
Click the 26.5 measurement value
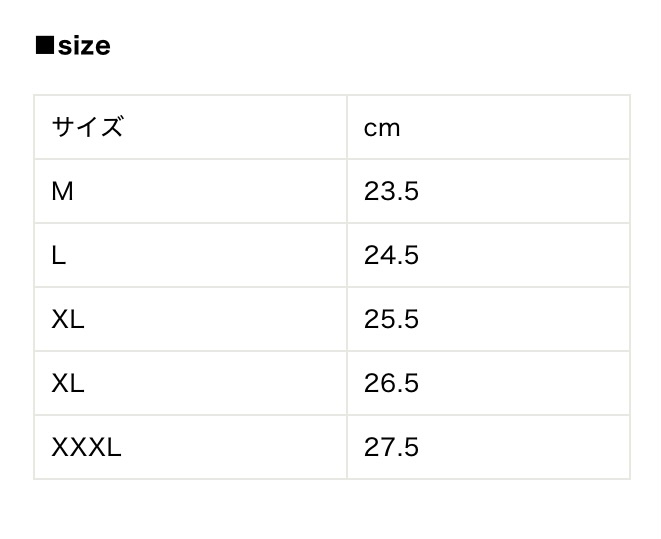[x=391, y=383]
